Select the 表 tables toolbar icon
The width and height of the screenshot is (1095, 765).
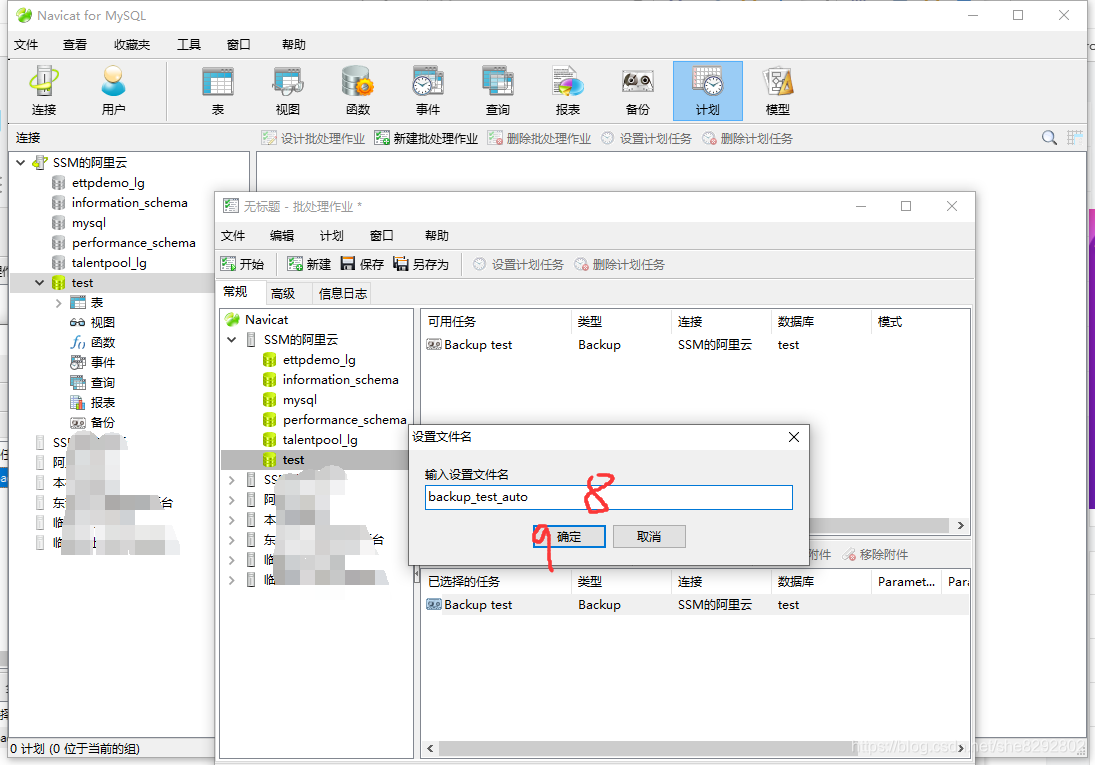[218, 91]
